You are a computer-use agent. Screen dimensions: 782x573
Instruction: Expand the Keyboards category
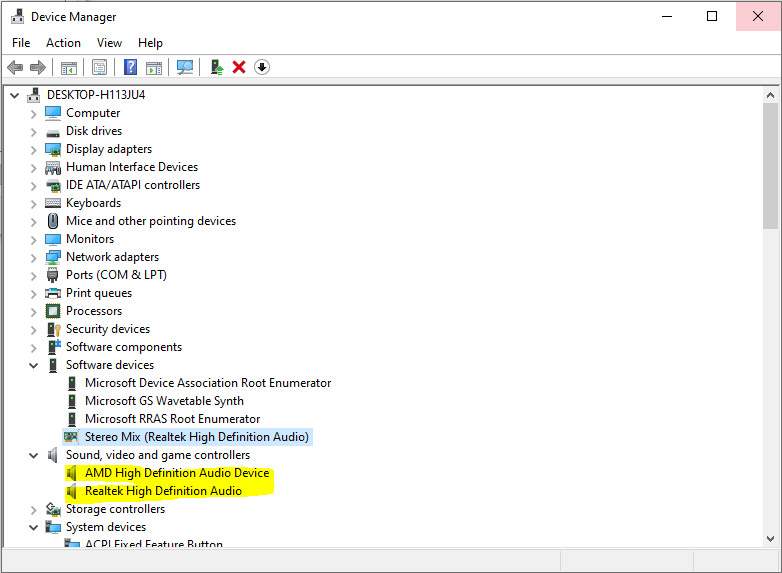[x=33, y=204]
